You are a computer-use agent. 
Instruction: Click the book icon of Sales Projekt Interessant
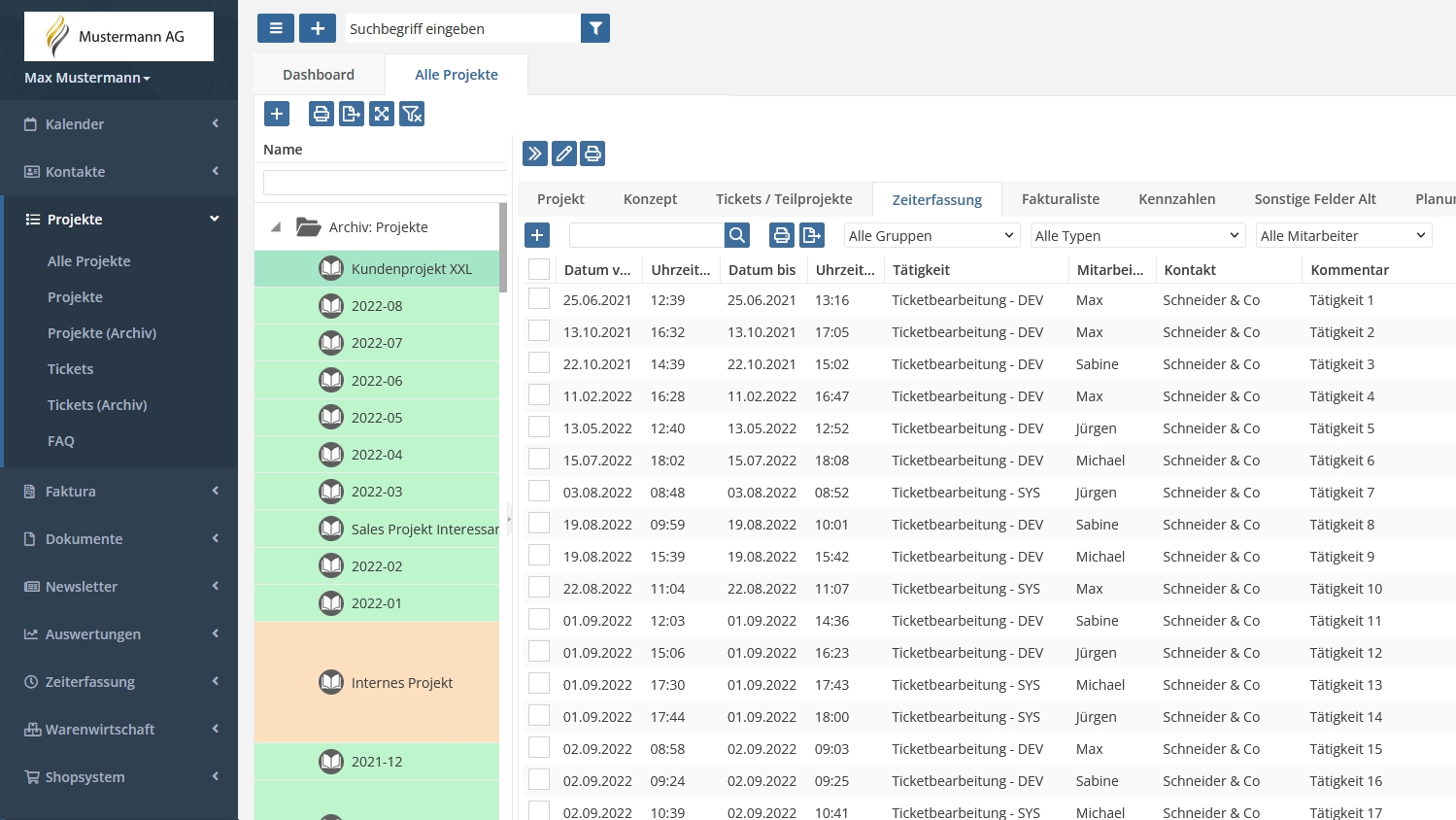coord(331,529)
